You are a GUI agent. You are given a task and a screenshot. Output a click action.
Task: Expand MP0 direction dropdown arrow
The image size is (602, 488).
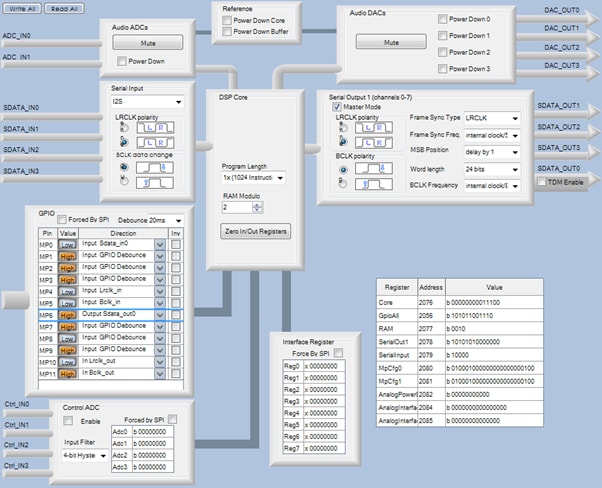pyautogui.click(x=160, y=244)
